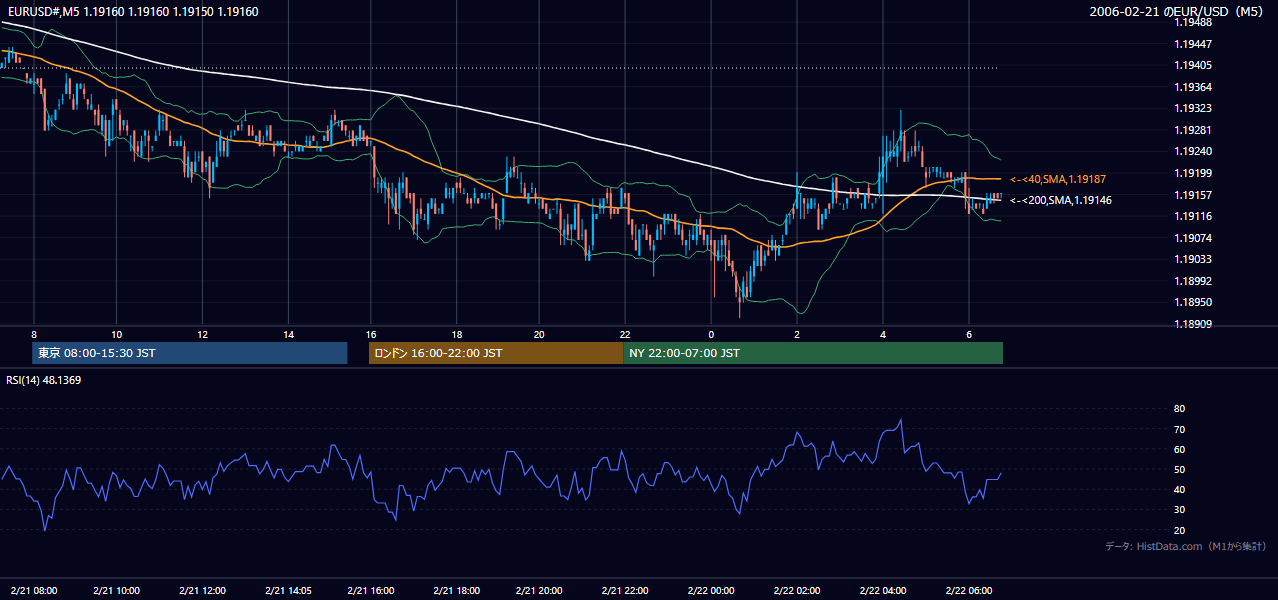
Task: Click price axis label 1.18992
Action: pos(1193,281)
